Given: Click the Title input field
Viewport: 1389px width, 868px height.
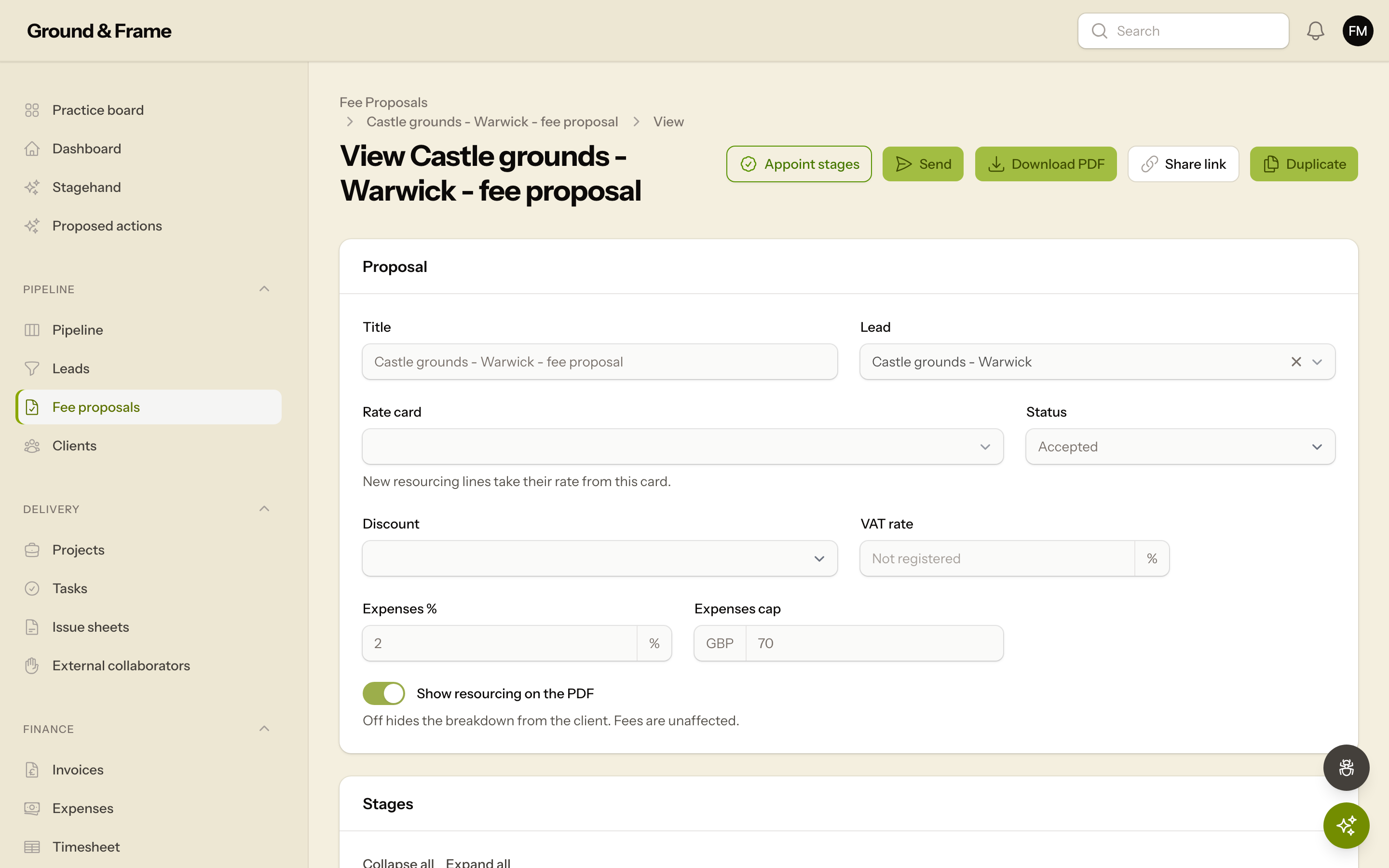Looking at the screenshot, I should click(x=600, y=362).
